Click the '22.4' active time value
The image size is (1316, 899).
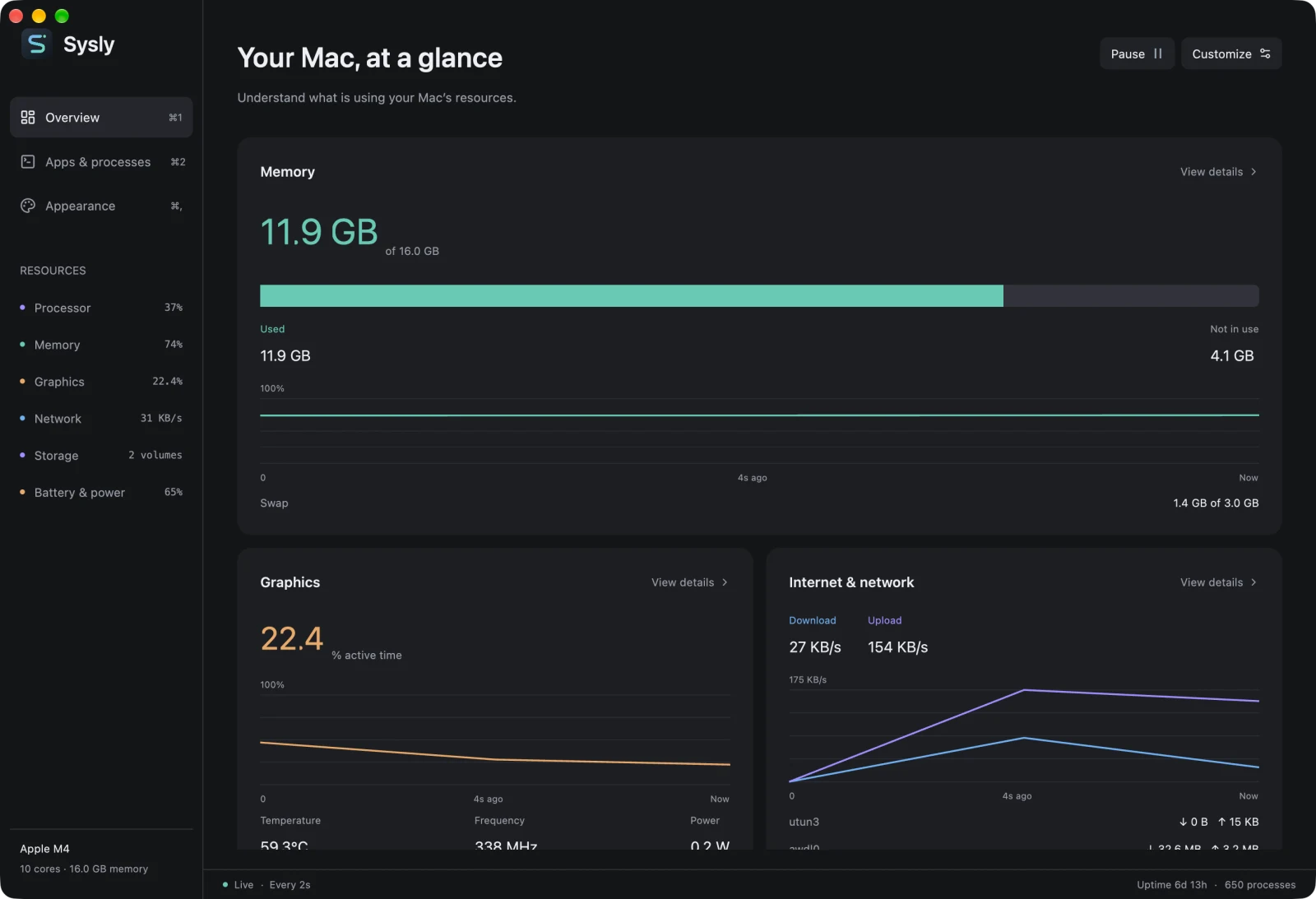[x=292, y=639]
